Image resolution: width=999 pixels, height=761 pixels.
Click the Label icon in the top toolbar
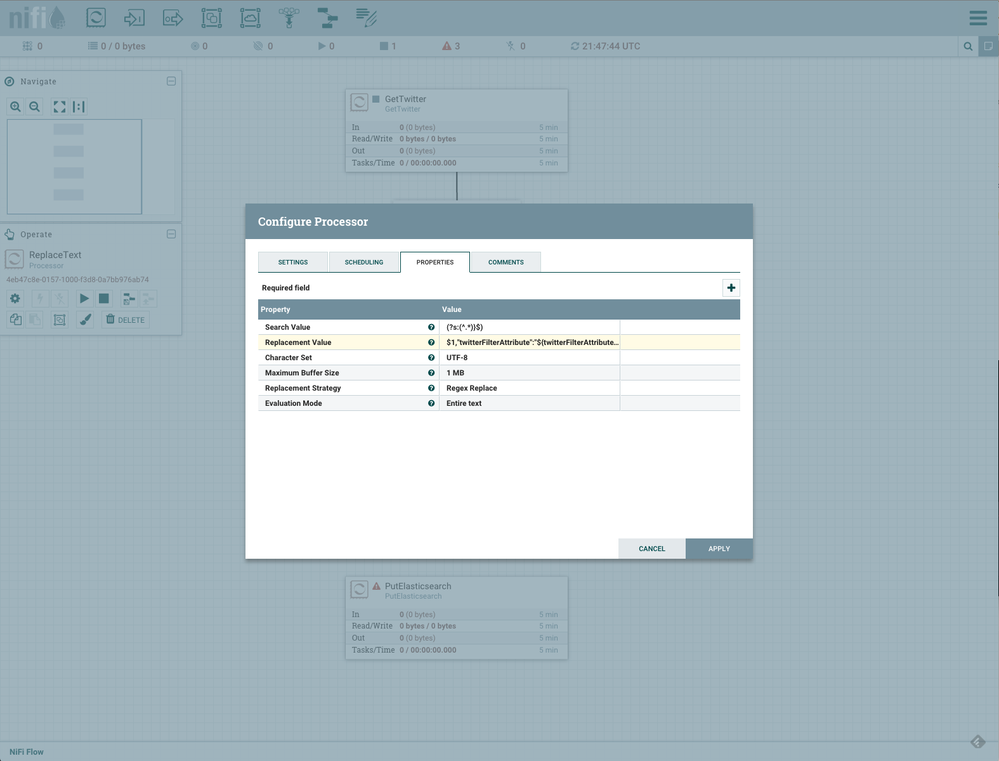point(366,17)
